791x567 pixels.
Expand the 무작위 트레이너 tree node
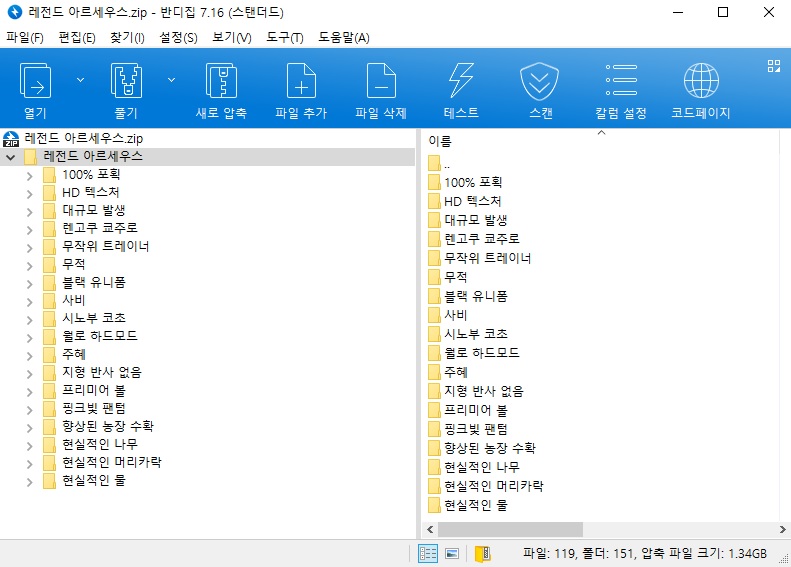point(29,248)
